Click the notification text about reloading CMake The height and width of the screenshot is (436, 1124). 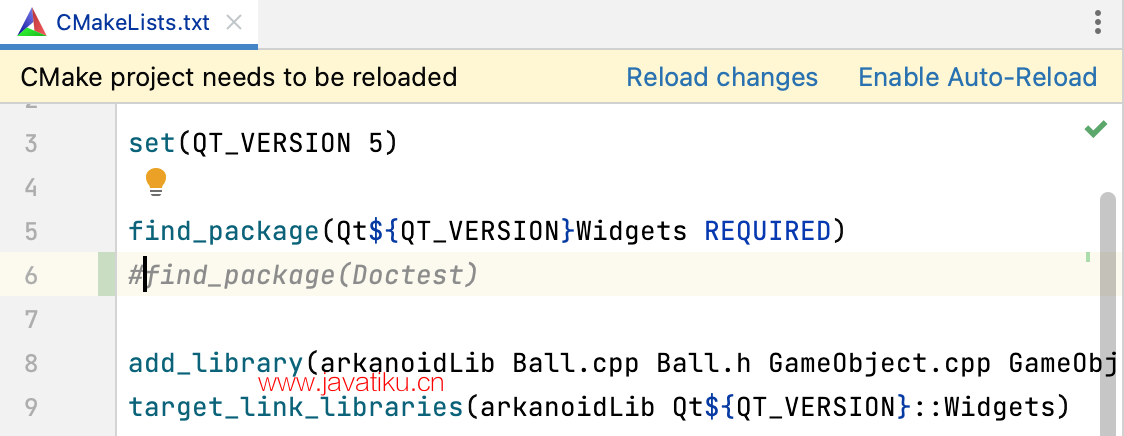coord(239,77)
